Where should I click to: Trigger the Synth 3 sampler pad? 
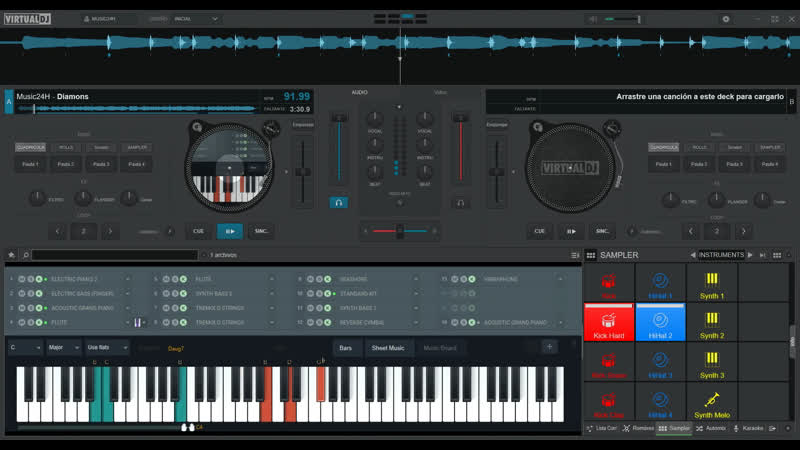(712, 363)
